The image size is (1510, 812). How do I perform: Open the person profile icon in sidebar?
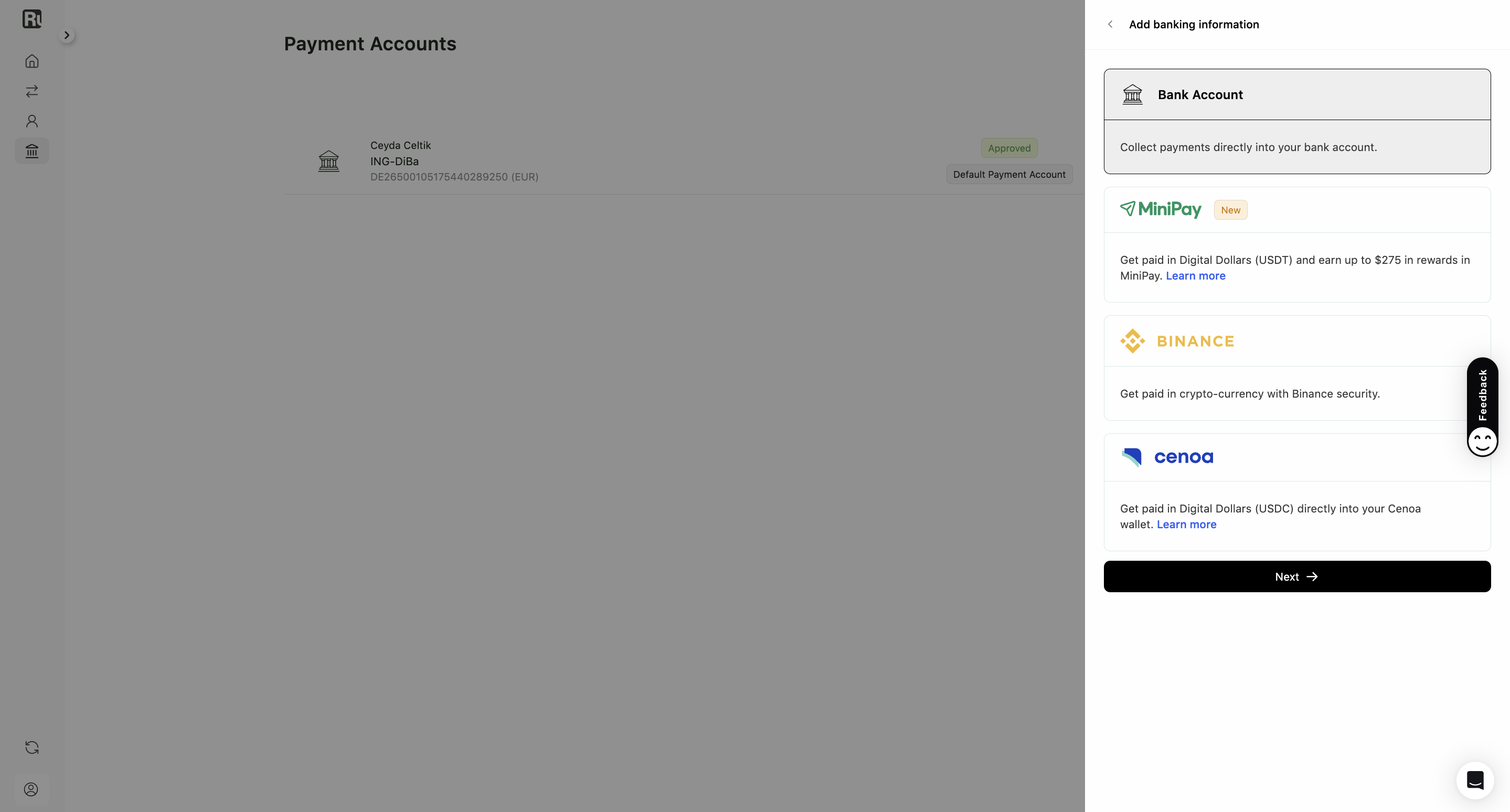[31, 121]
